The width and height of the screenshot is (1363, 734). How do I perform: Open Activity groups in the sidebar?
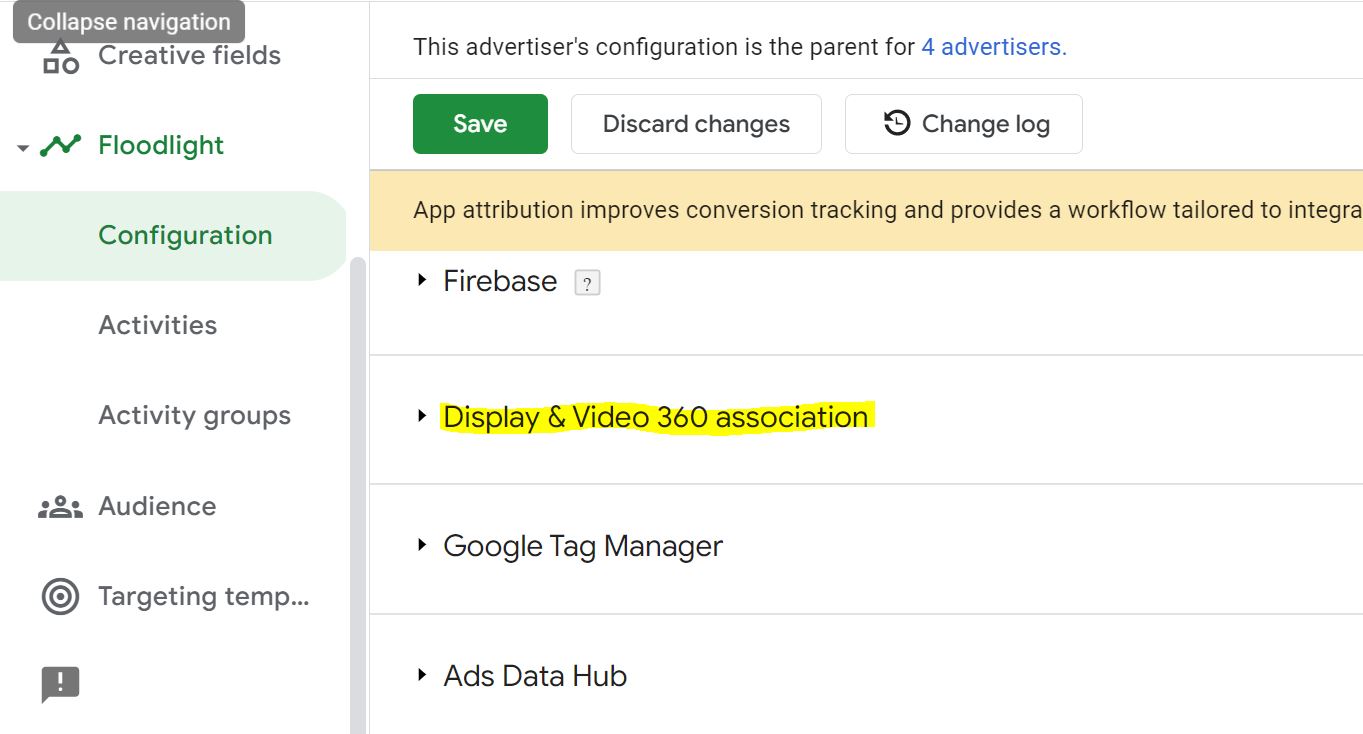195,416
